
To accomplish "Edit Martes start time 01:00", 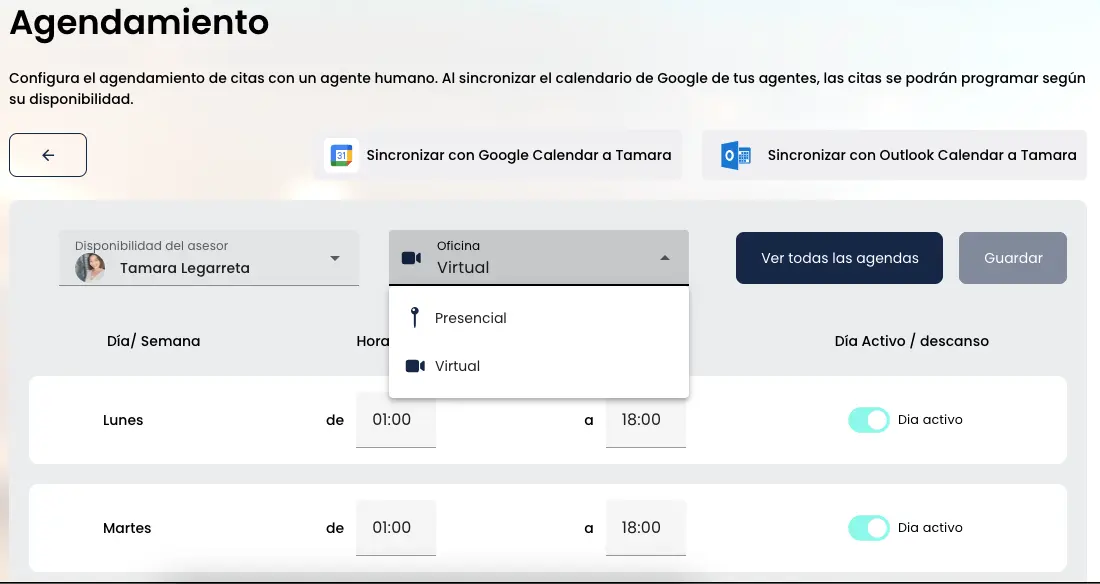I will point(396,528).
